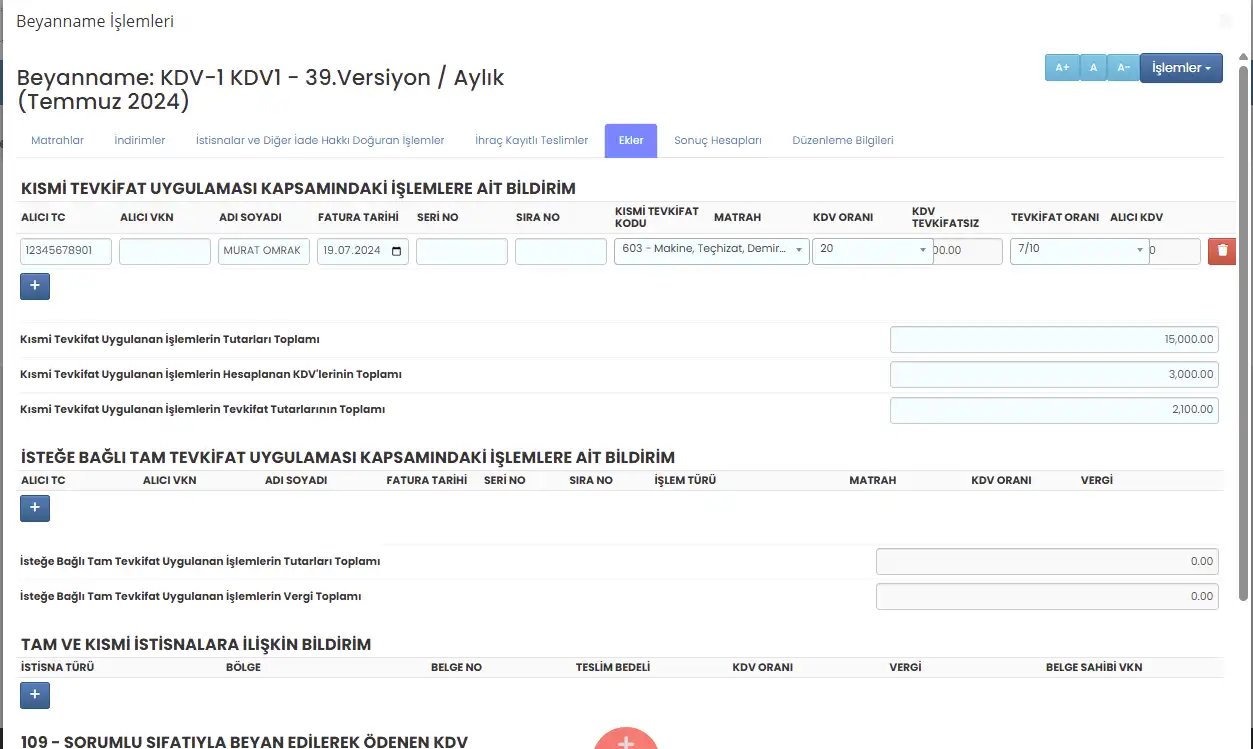Add a new row to Kısmi Tevkifat table
Viewport: 1253px width, 749px height.
point(35,286)
